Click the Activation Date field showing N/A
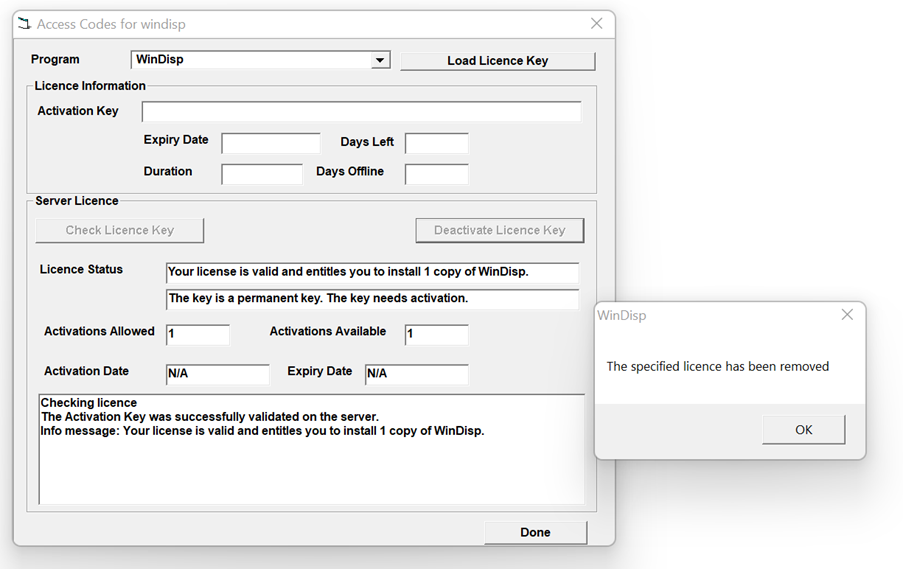903x569 pixels. (x=217, y=374)
